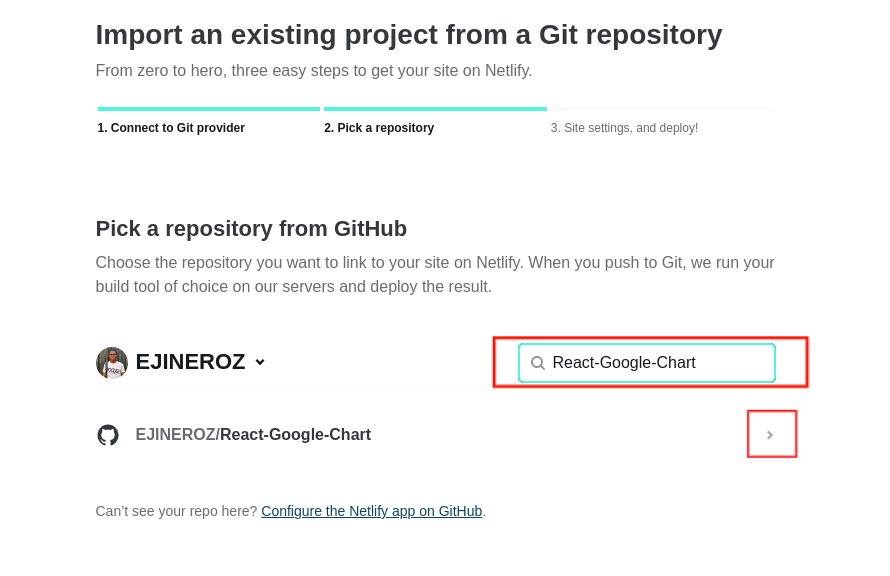
Task: Select the 2. Pick a repository step
Action: pyautogui.click(x=379, y=128)
